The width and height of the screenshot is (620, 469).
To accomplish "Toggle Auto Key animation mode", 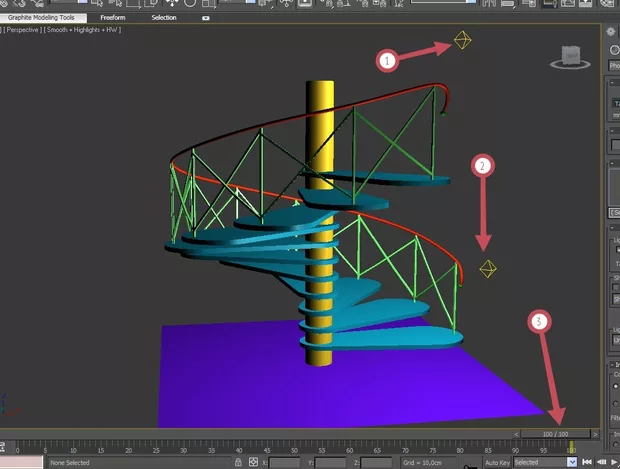I will (x=497, y=462).
